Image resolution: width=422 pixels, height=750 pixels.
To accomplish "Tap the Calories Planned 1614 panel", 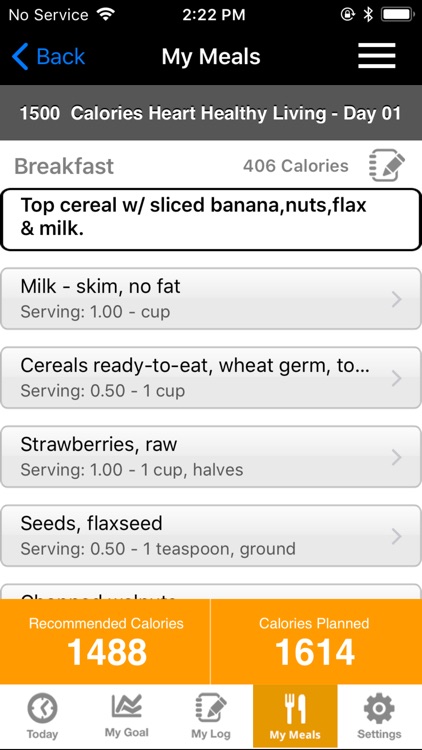I will pyautogui.click(x=316, y=641).
